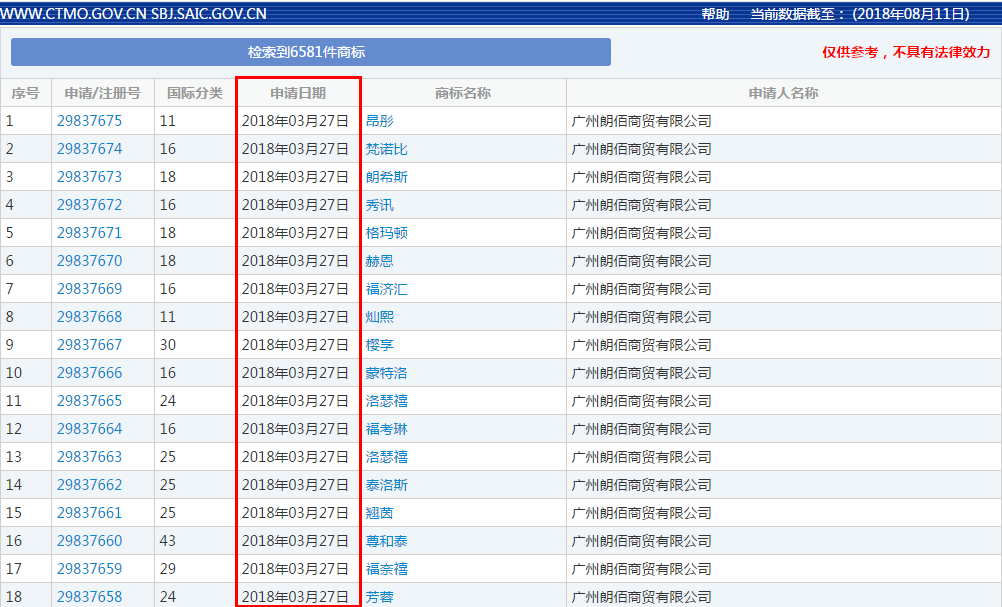The image size is (1002, 607).
Task: Open registration number 29837663
Action: (89, 457)
